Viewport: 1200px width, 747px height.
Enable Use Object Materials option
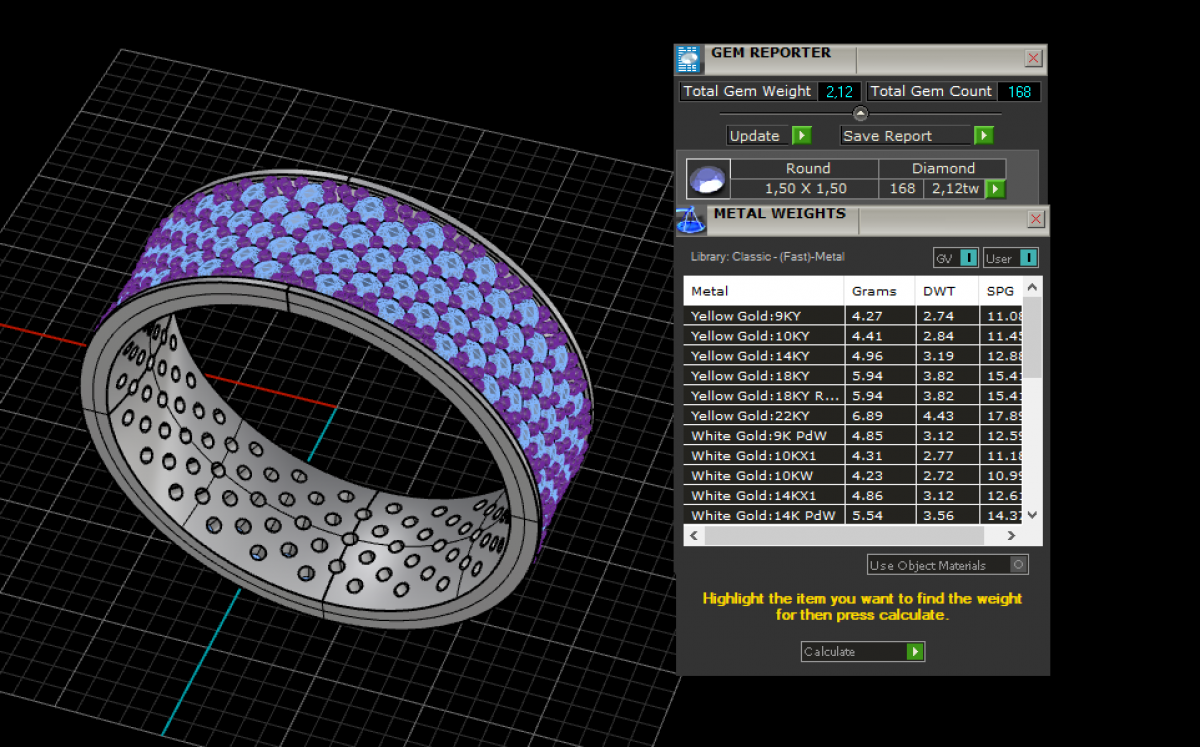pyautogui.click(x=1018, y=565)
